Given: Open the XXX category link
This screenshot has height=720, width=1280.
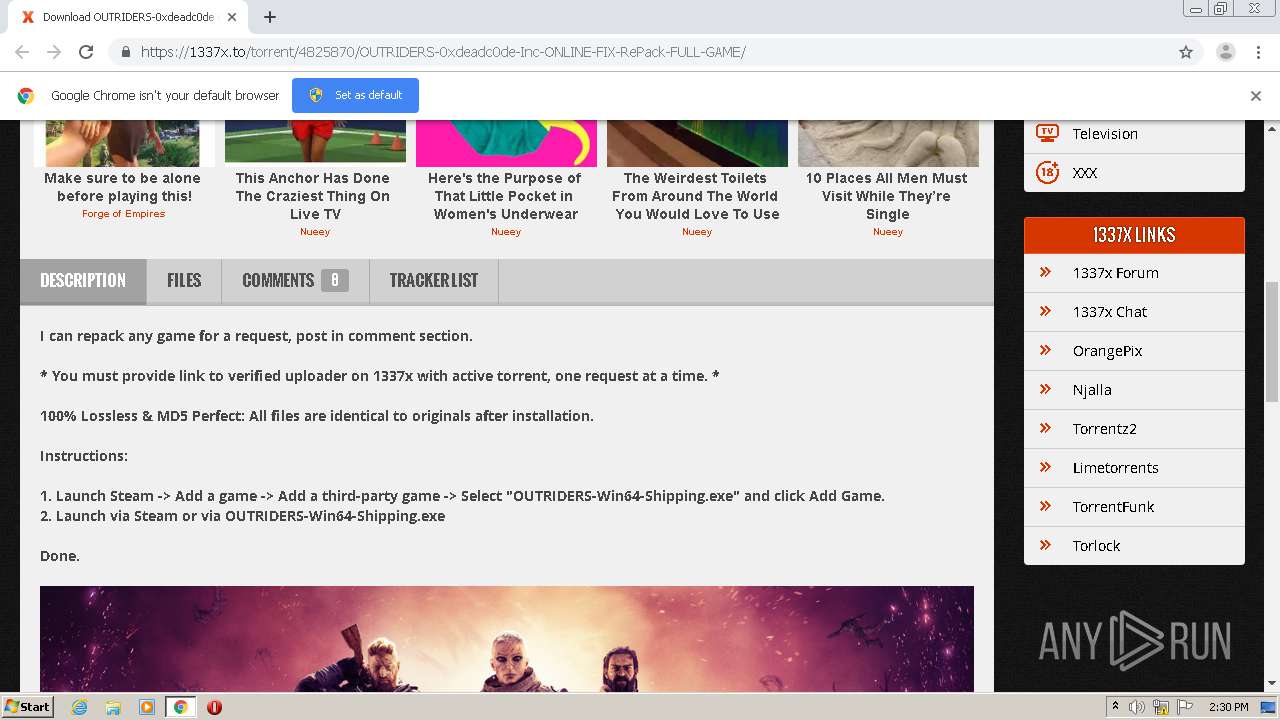Looking at the screenshot, I should click(1085, 173).
